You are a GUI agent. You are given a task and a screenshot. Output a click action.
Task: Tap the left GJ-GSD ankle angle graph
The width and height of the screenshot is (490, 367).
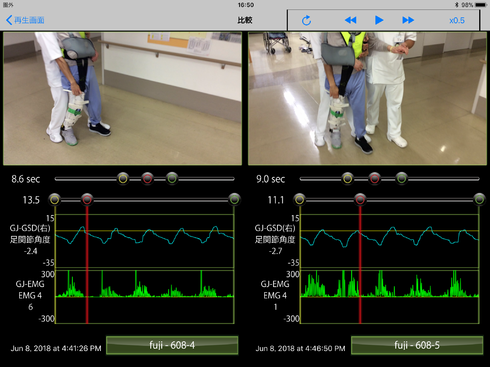[x=144, y=241]
